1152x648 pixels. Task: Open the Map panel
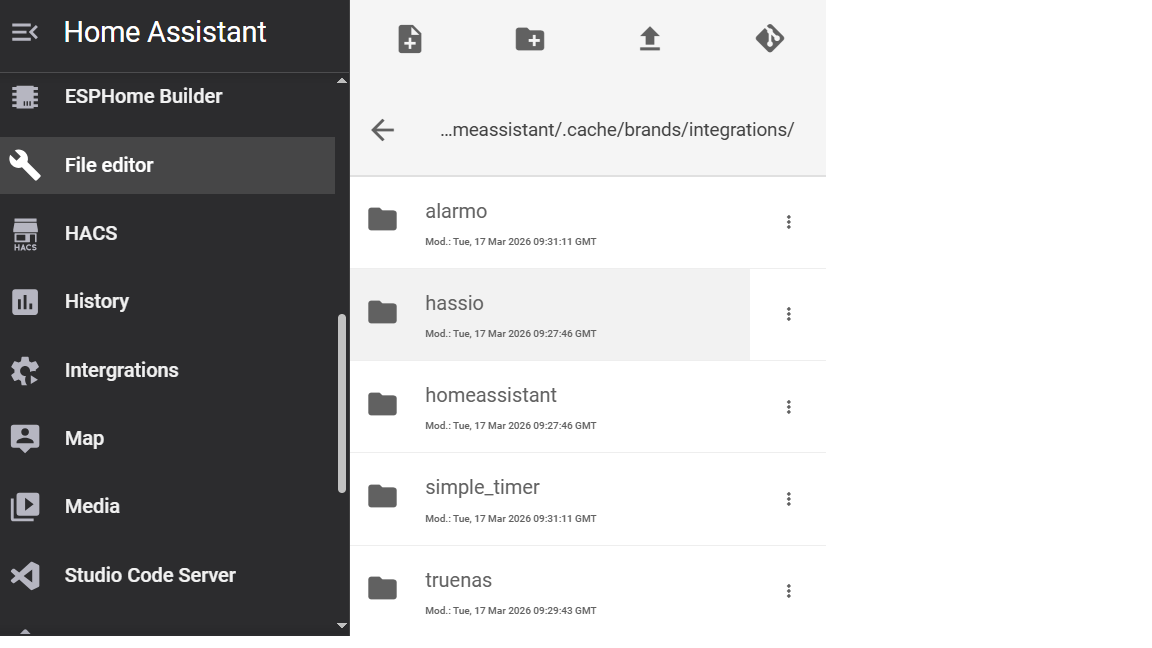click(x=84, y=439)
